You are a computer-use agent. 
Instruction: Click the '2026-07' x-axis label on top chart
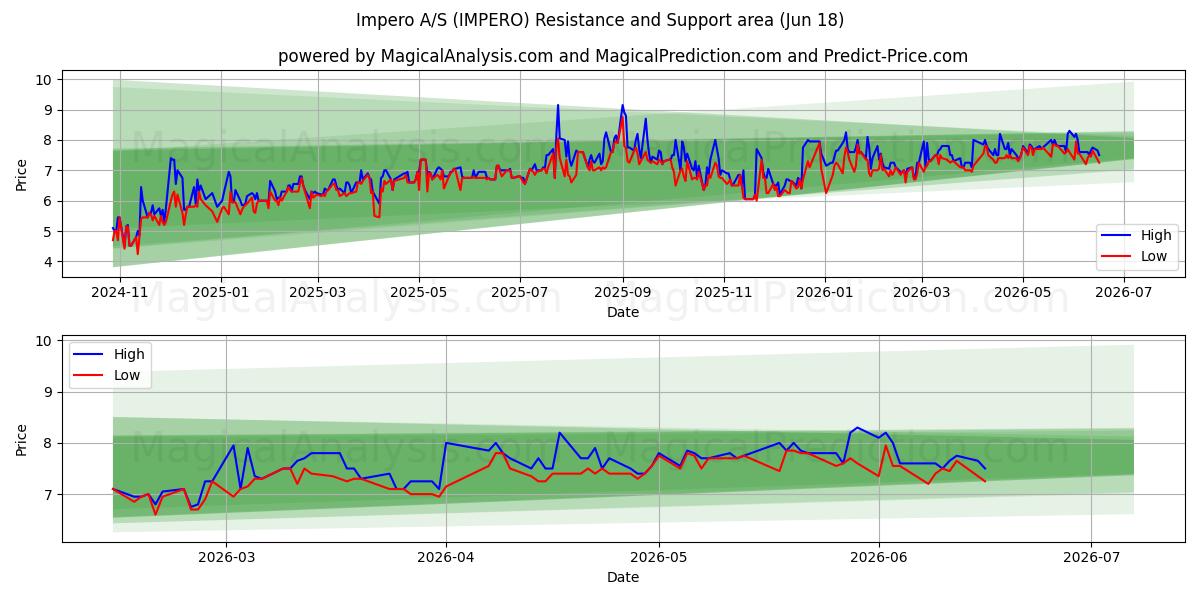(x=1123, y=294)
